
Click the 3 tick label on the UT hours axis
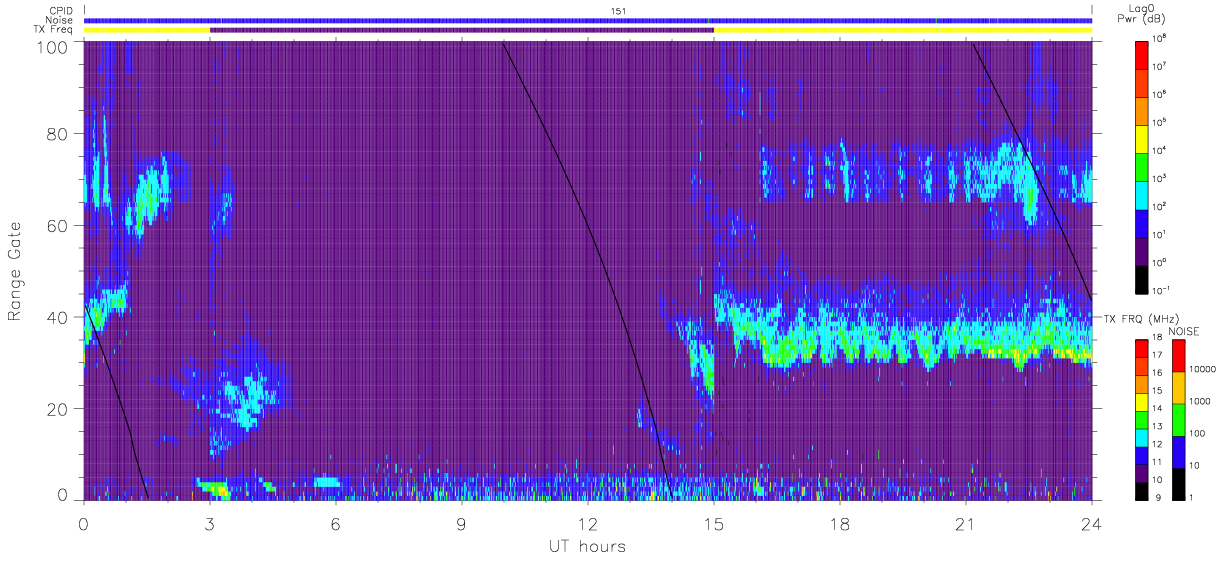click(210, 523)
